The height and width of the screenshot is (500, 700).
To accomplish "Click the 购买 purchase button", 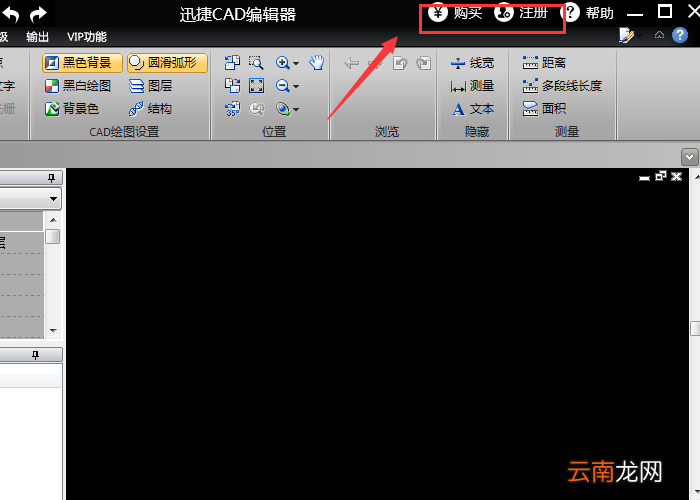I will tap(455, 13).
